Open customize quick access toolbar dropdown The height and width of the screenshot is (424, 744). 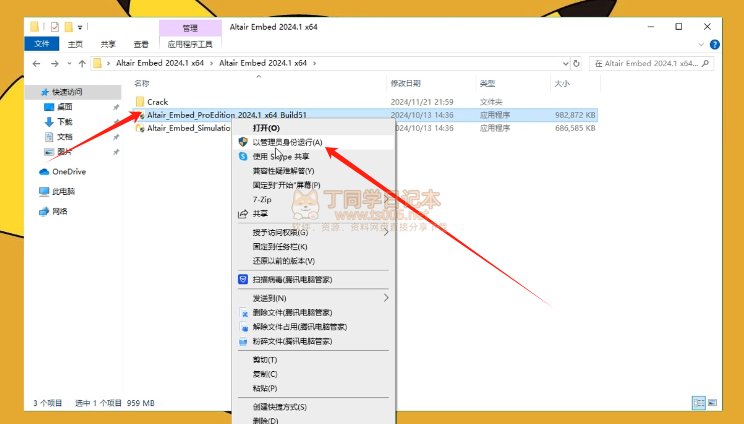click(80, 28)
